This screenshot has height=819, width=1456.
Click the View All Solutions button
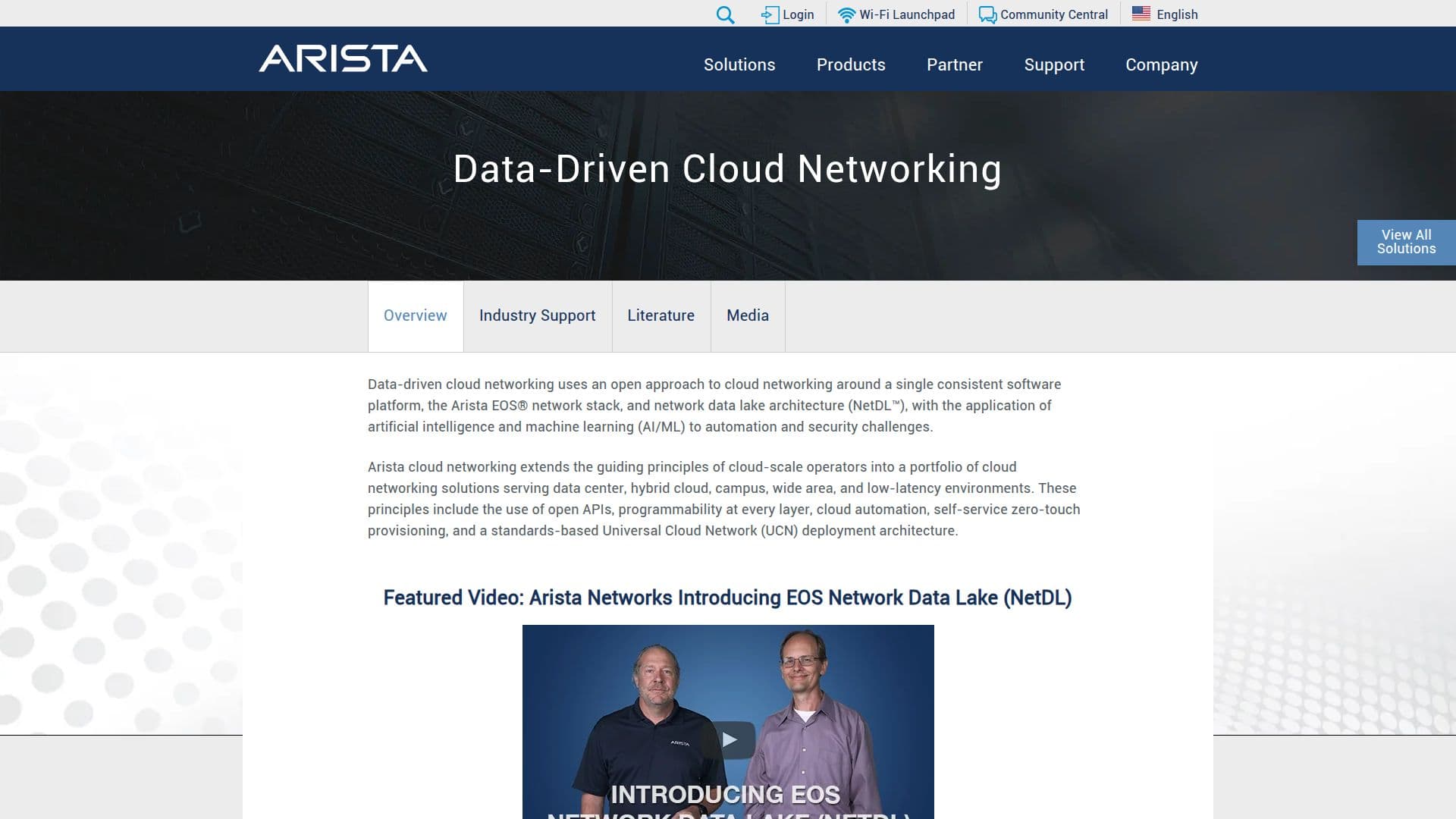(x=1406, y=242)
